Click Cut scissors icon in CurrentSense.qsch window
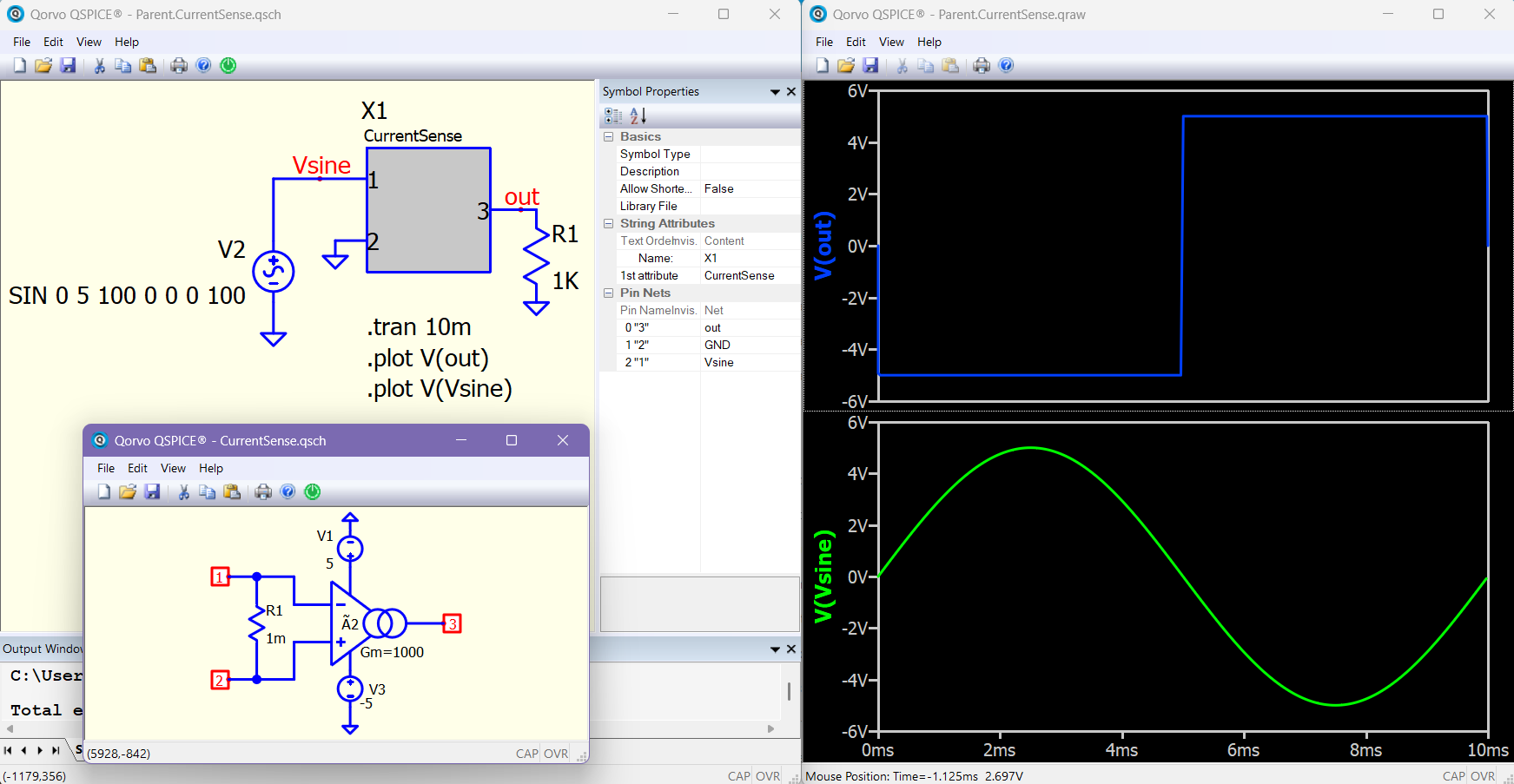1514x784 pixels. click(183, 491)
